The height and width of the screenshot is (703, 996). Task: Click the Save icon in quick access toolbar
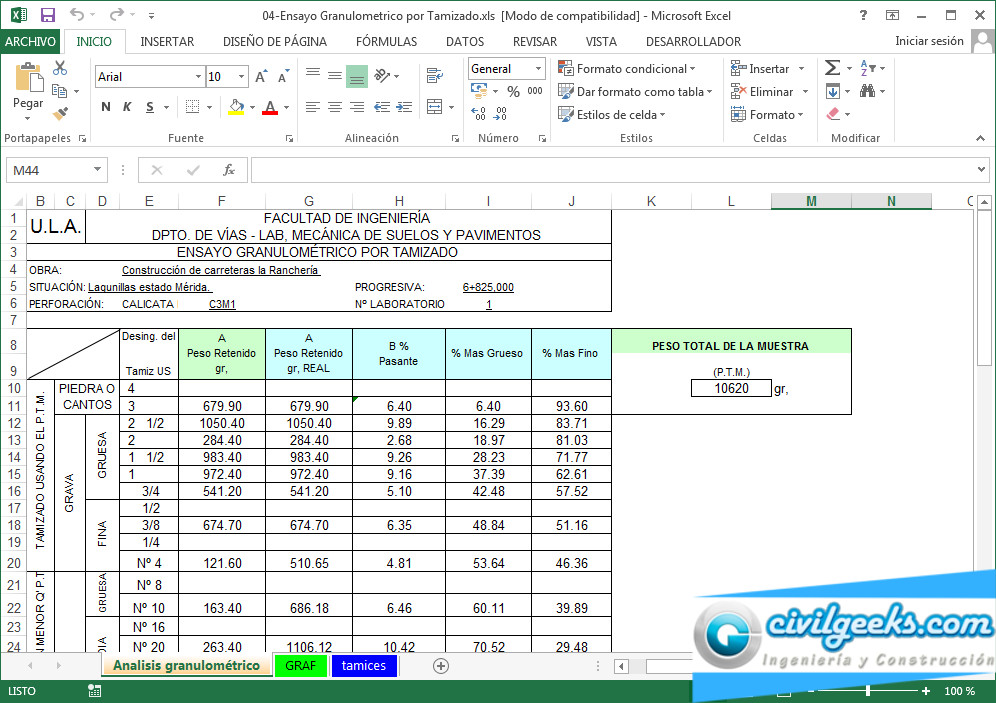(47, 15)
